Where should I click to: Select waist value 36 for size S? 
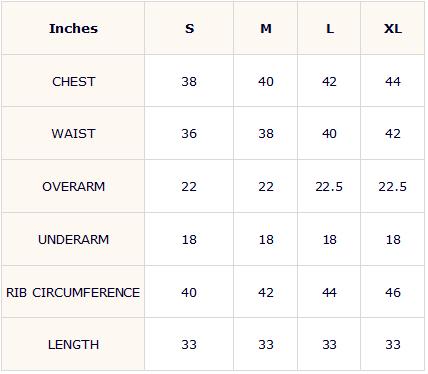[x=189, y=134]
